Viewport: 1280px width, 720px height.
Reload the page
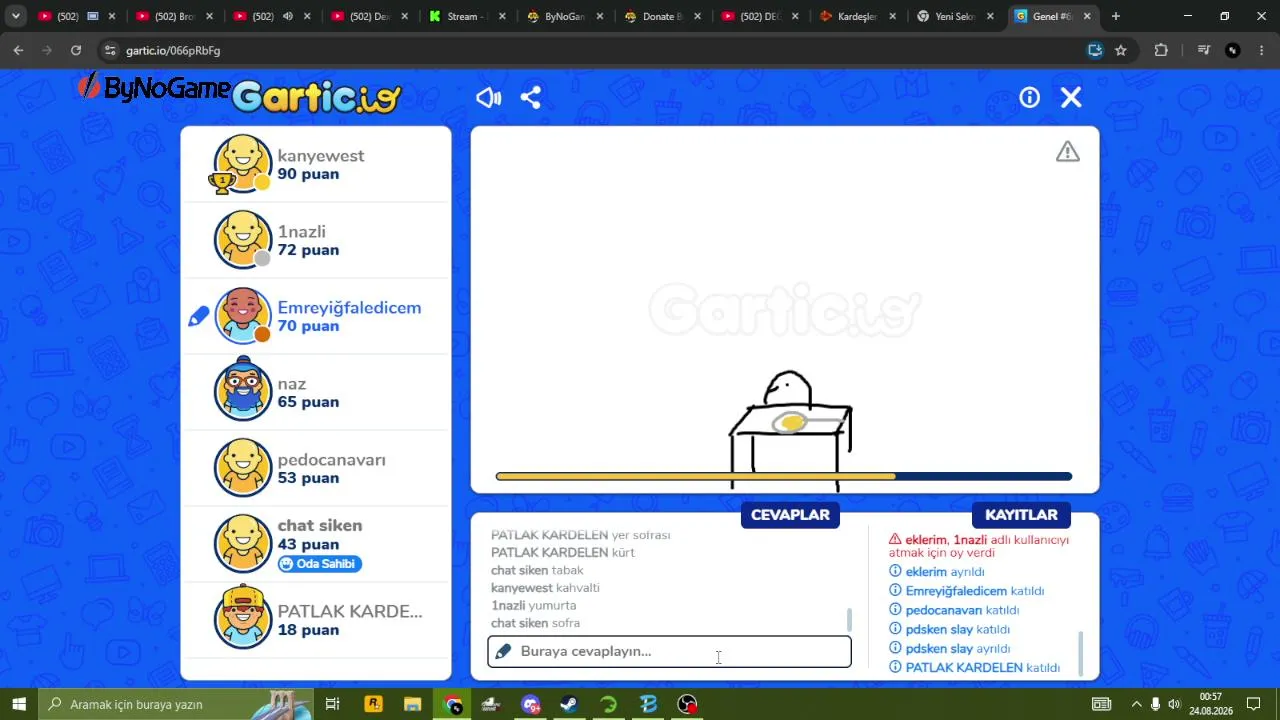[76, 50]
